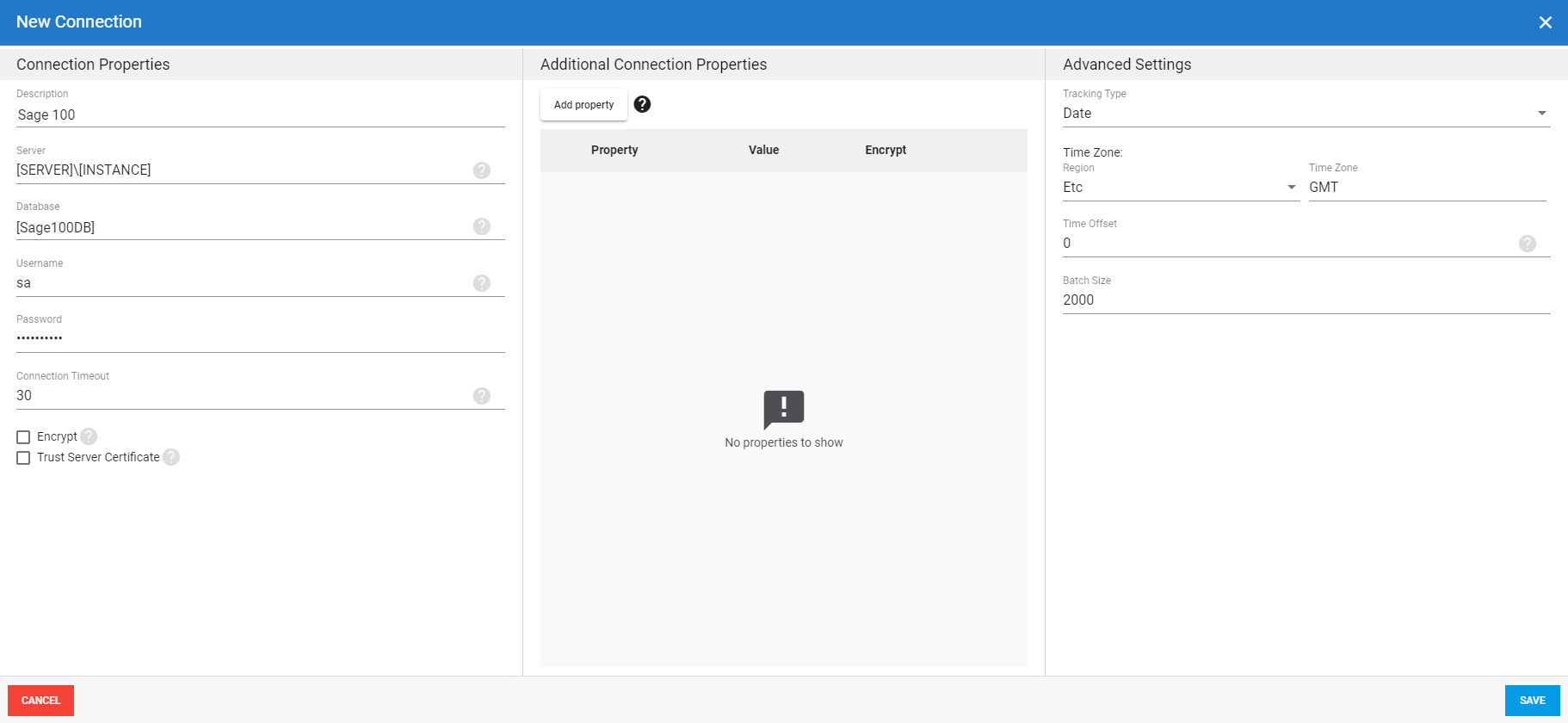Click into the Password field
1568x723 pixels.
tap(260, 339)
